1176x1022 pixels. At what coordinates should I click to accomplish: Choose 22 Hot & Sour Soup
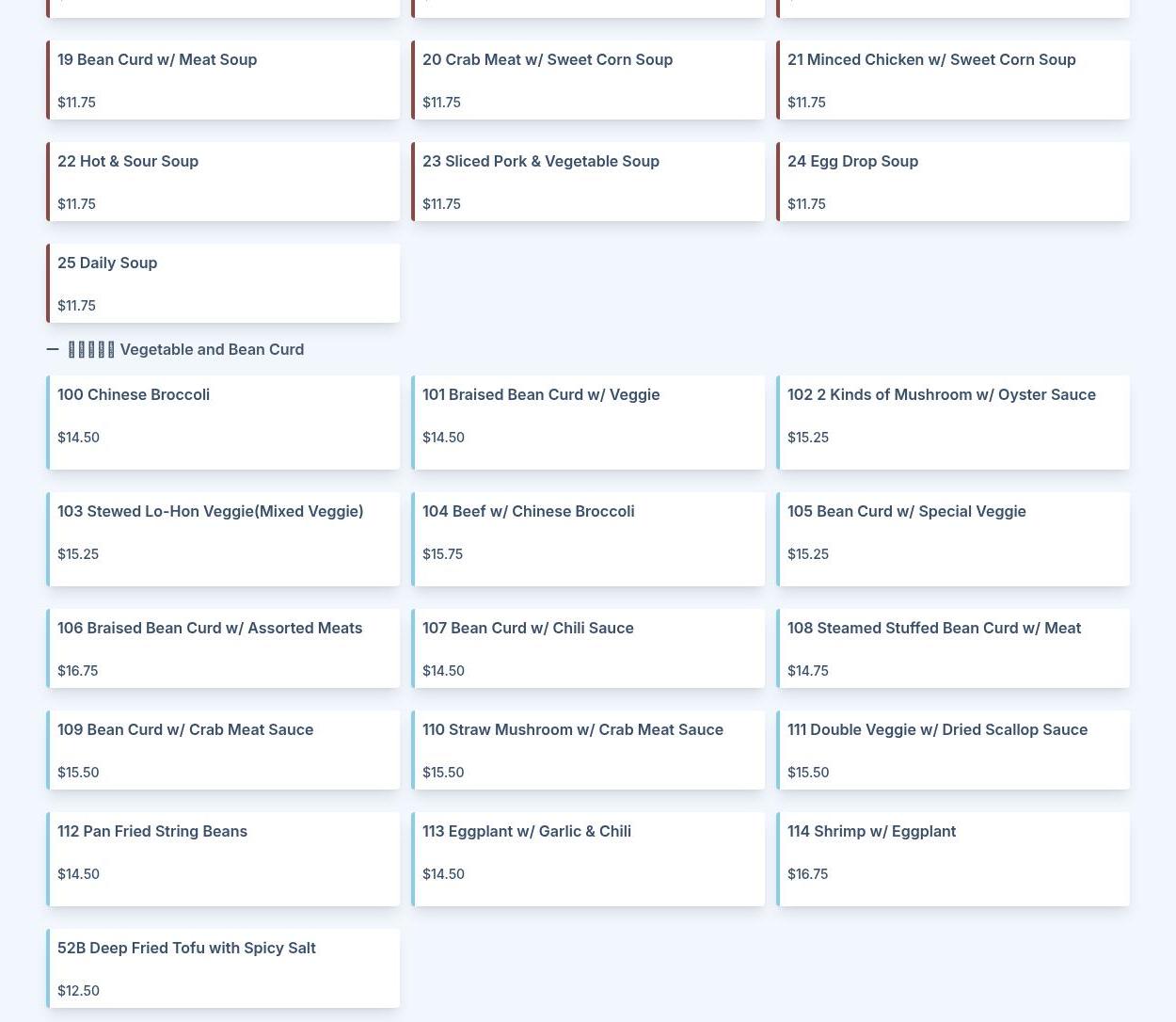click(223, 182)
